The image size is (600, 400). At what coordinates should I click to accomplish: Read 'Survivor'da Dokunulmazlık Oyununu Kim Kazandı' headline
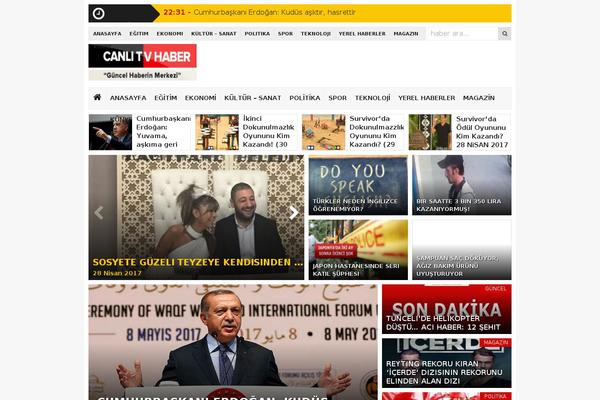click(x=377, y=132)
